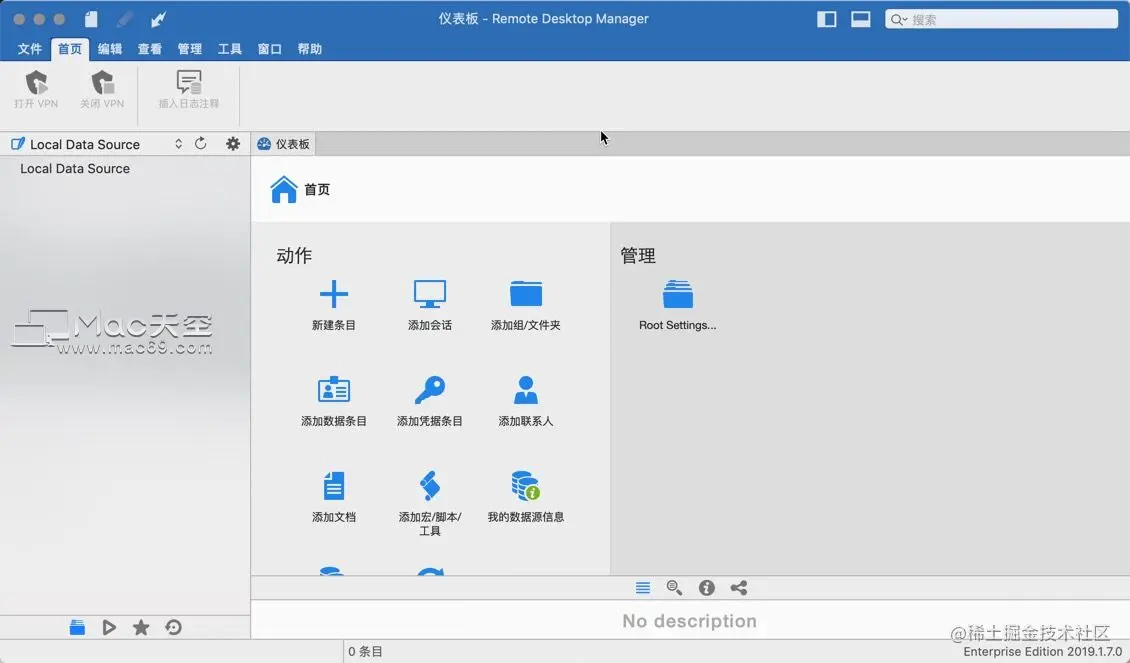The height and width of the screenshot is (663, 1130).
Task: Click the magnifier search icon in details bar
Action: [x=675, y=588]
